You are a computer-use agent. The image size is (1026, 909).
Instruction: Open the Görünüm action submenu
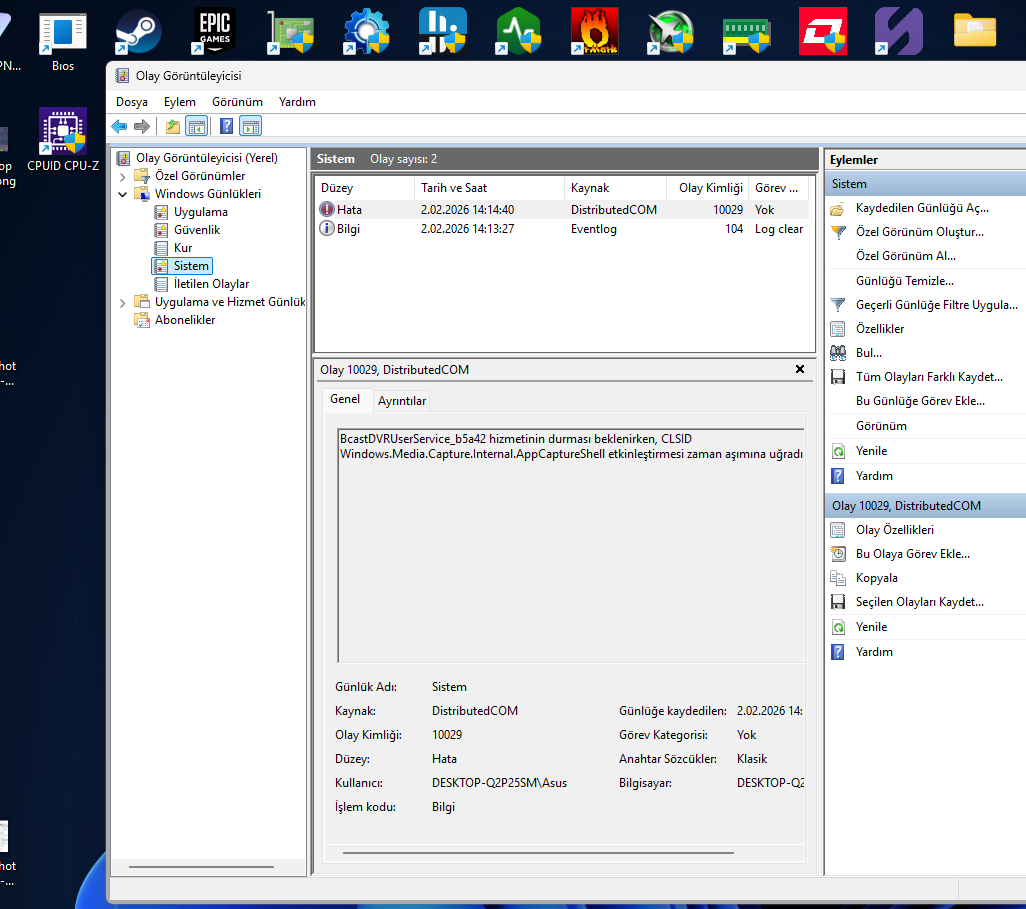[x=881, y=426]
